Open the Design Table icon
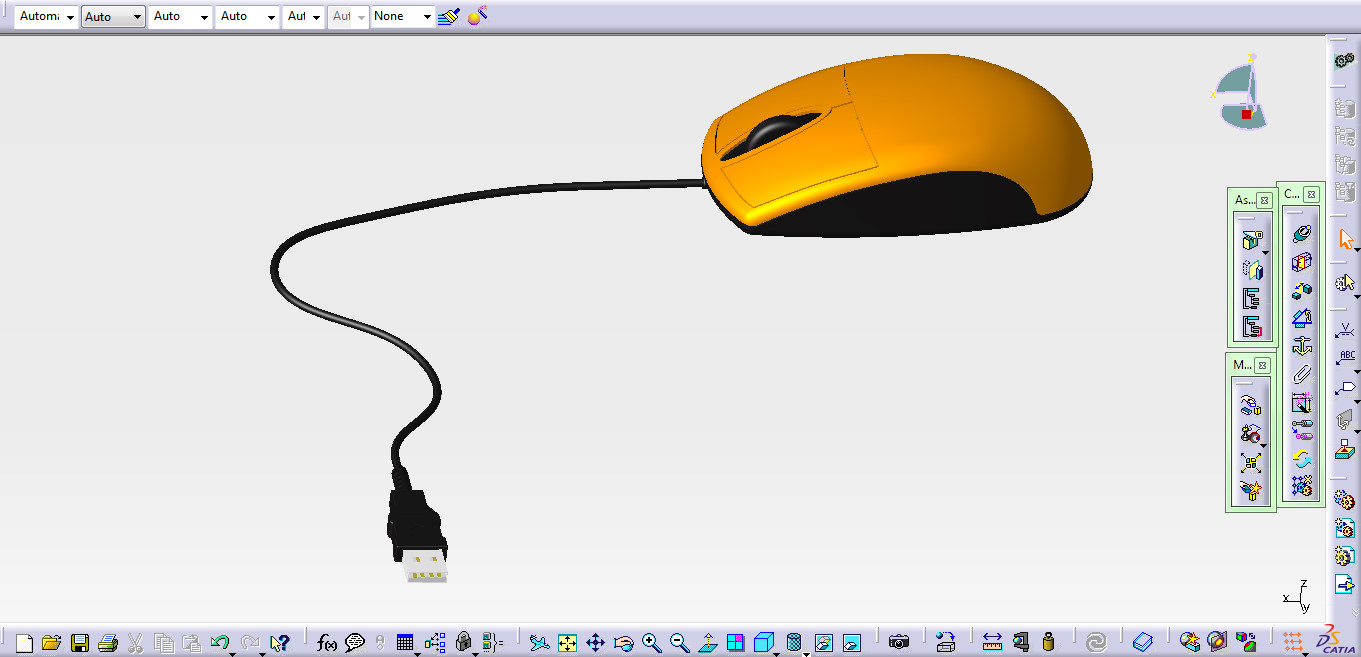 405,643
